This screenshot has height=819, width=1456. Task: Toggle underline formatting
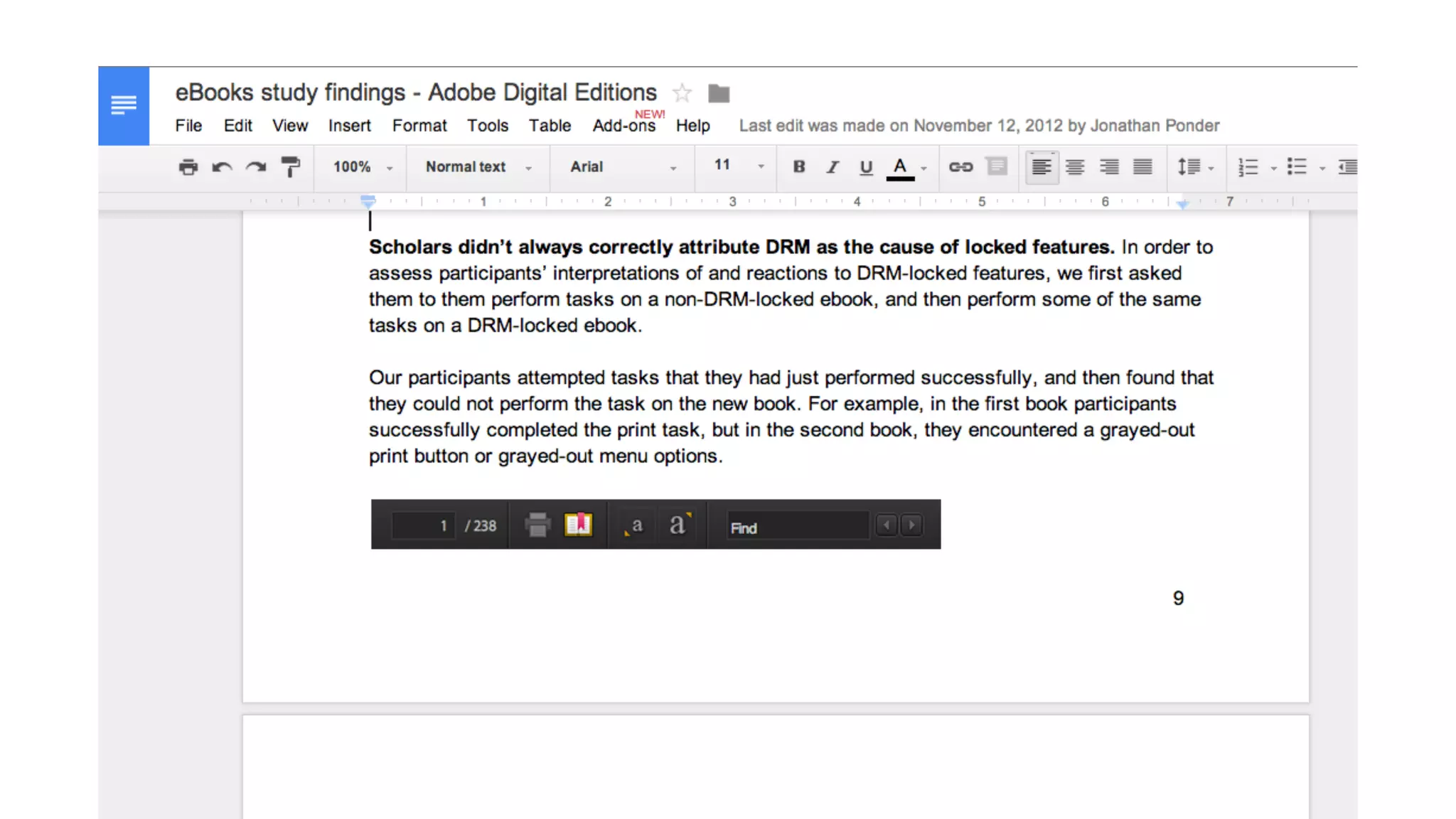pyautogui.click(x=866, y=167)
